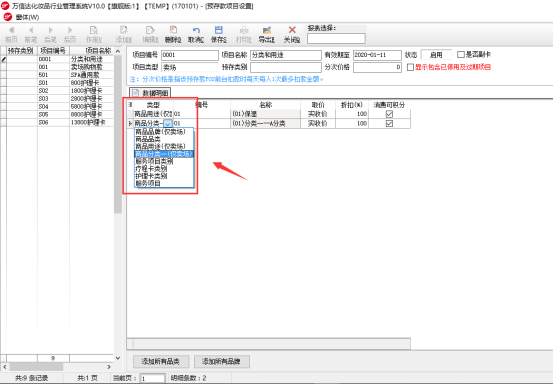Click the 报表选择 input box

[336, 38]
